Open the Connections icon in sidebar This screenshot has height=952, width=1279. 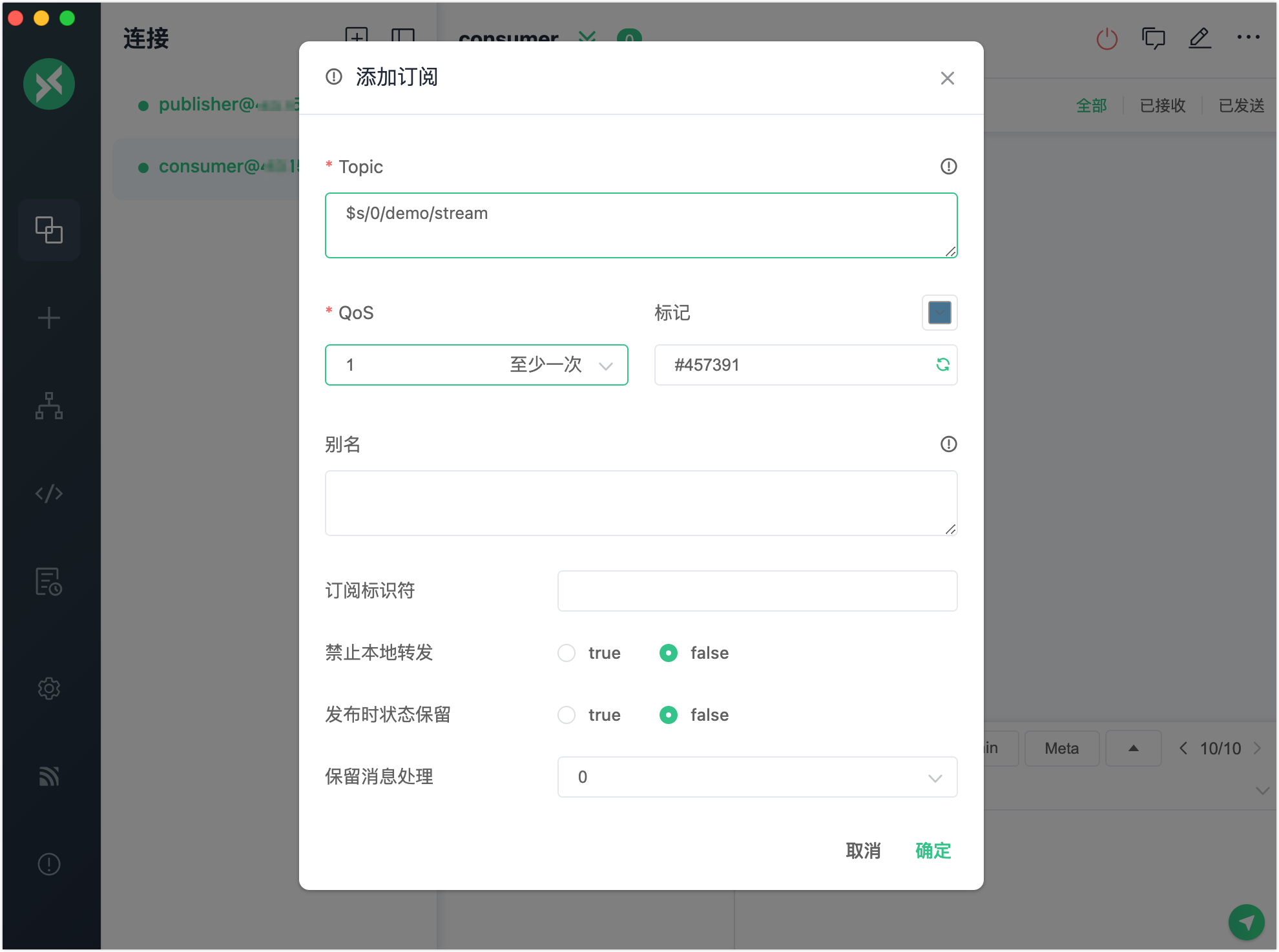[49, 230]
